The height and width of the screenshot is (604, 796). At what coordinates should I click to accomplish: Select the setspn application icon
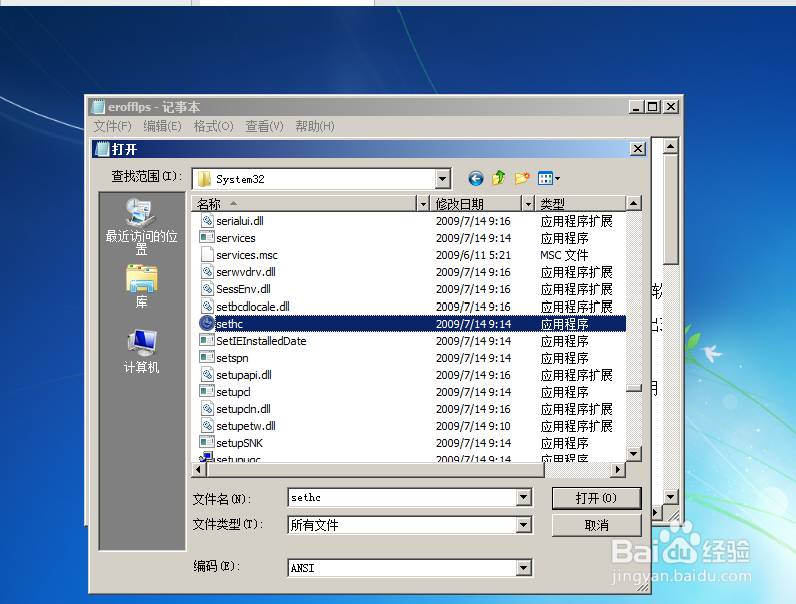(207, 357)
